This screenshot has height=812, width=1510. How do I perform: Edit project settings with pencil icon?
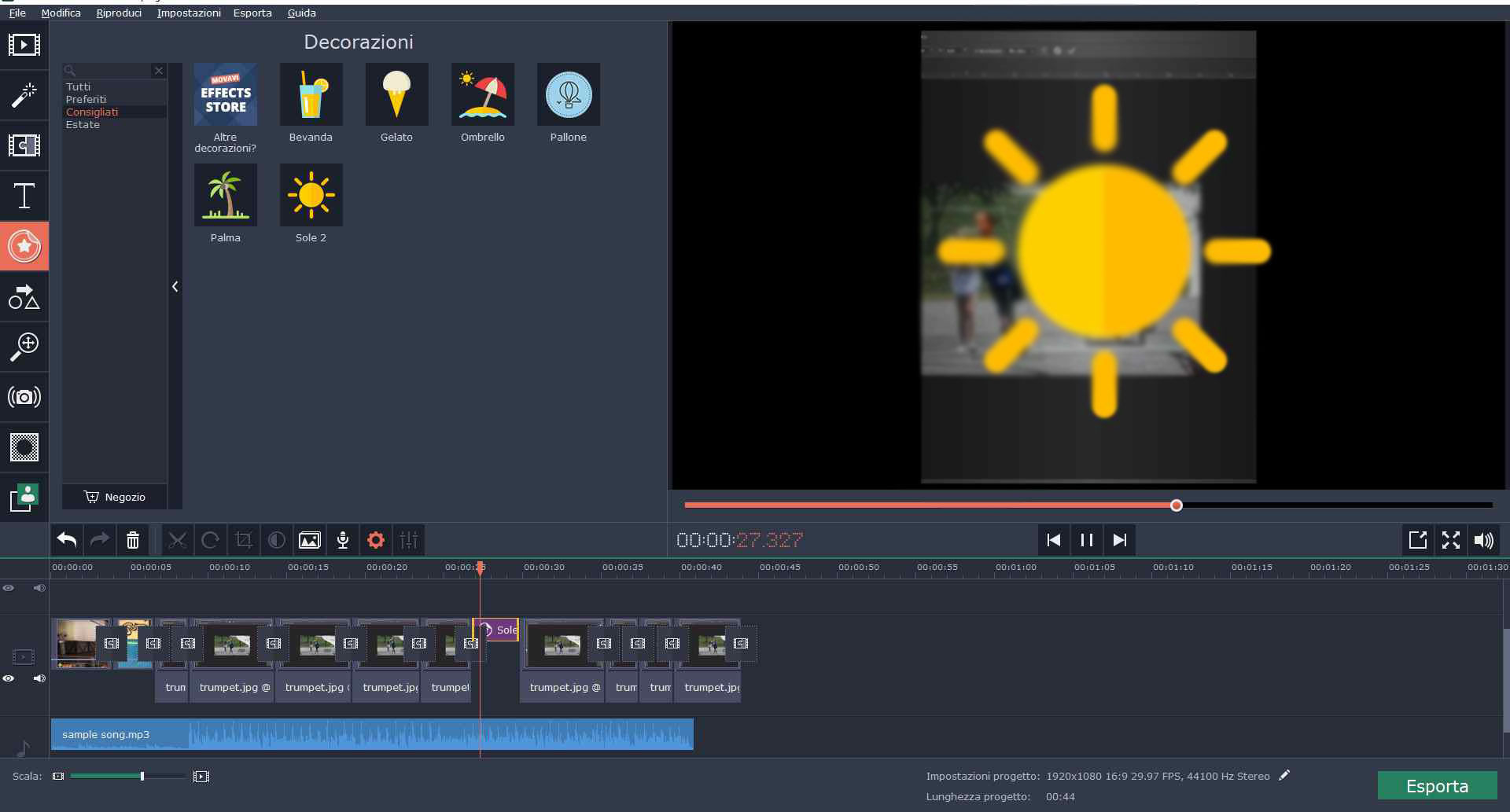coord(1284,775)
